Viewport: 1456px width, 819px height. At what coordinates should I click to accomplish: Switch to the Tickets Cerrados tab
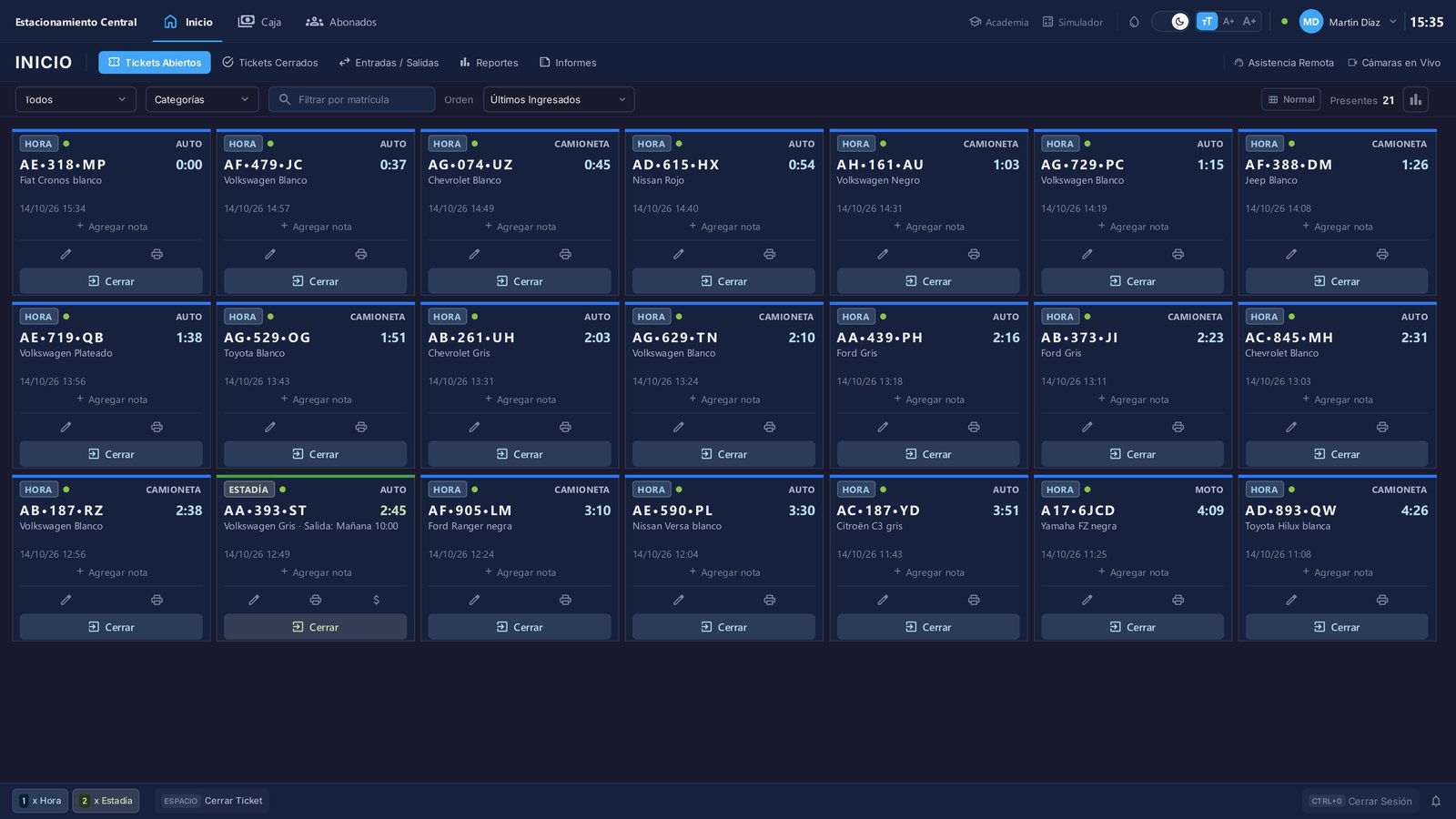[x=270, y=63]
